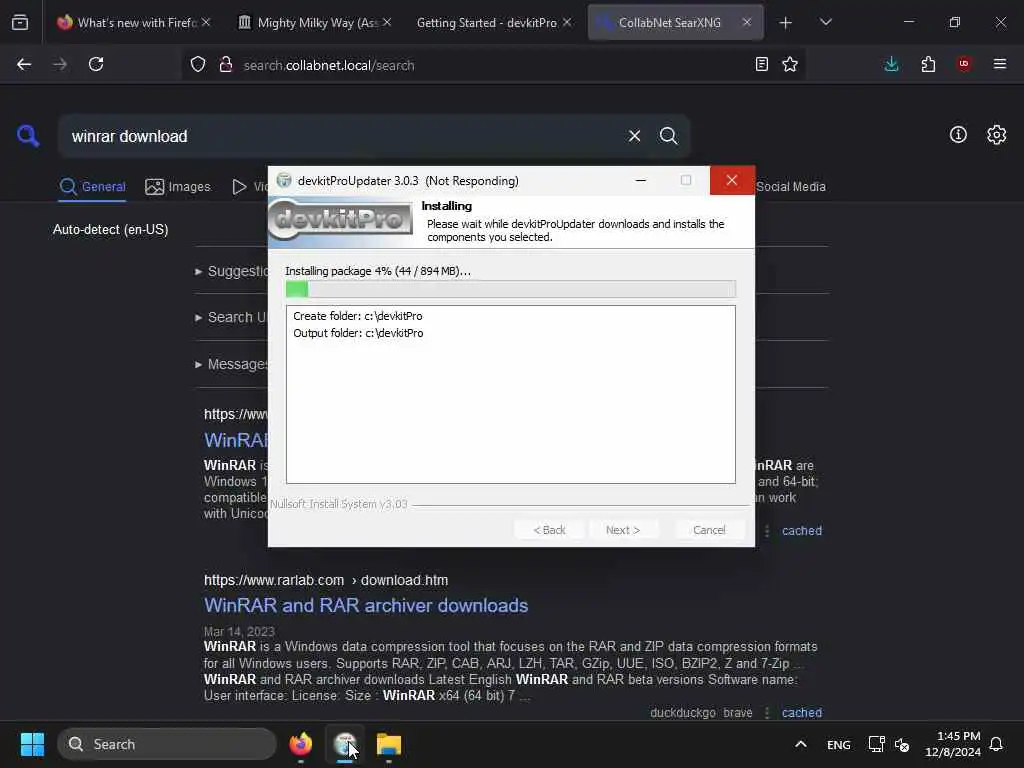1024x768 pixels.
Task: Open tracking protection shield icon
Action: [198, 64]
